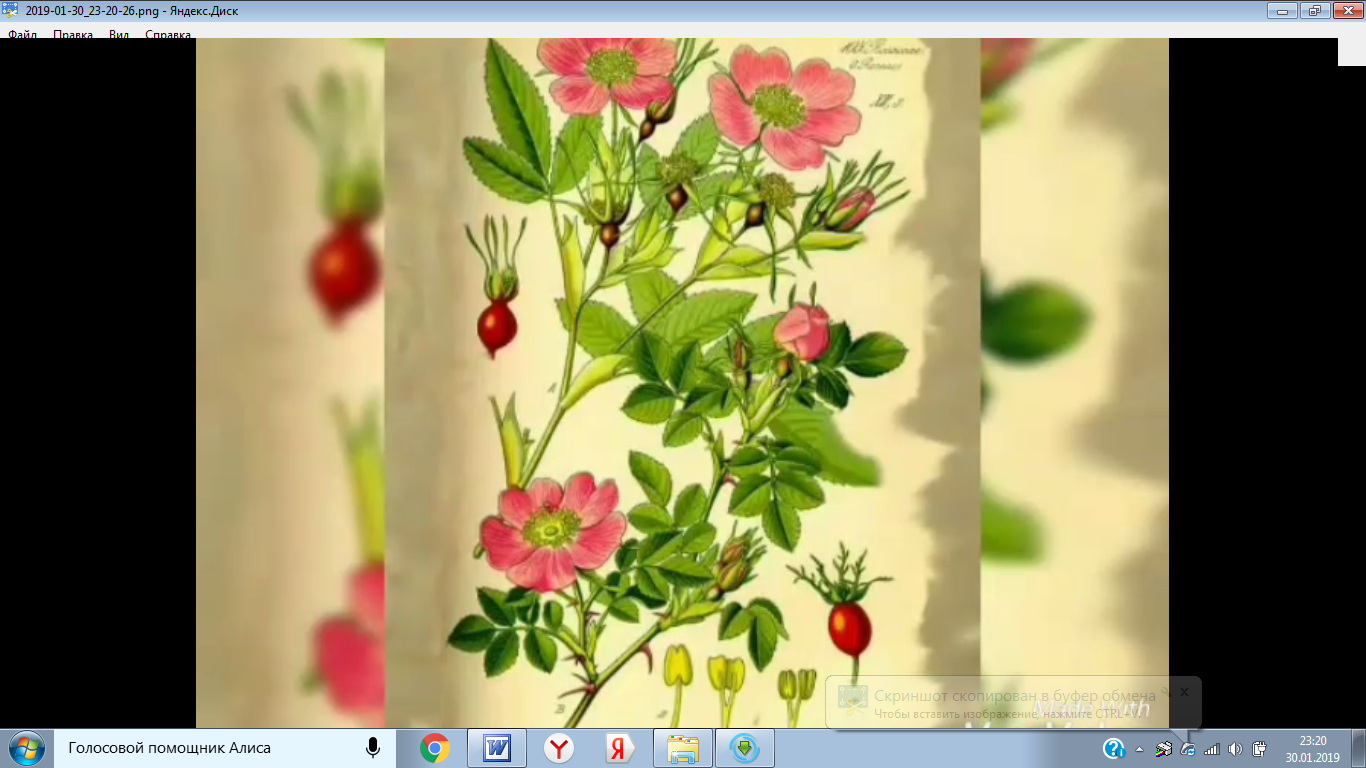Click the scissors screenshot icon in the notification
Viewport: 1366px width, 768px height.
click(852, 699)
